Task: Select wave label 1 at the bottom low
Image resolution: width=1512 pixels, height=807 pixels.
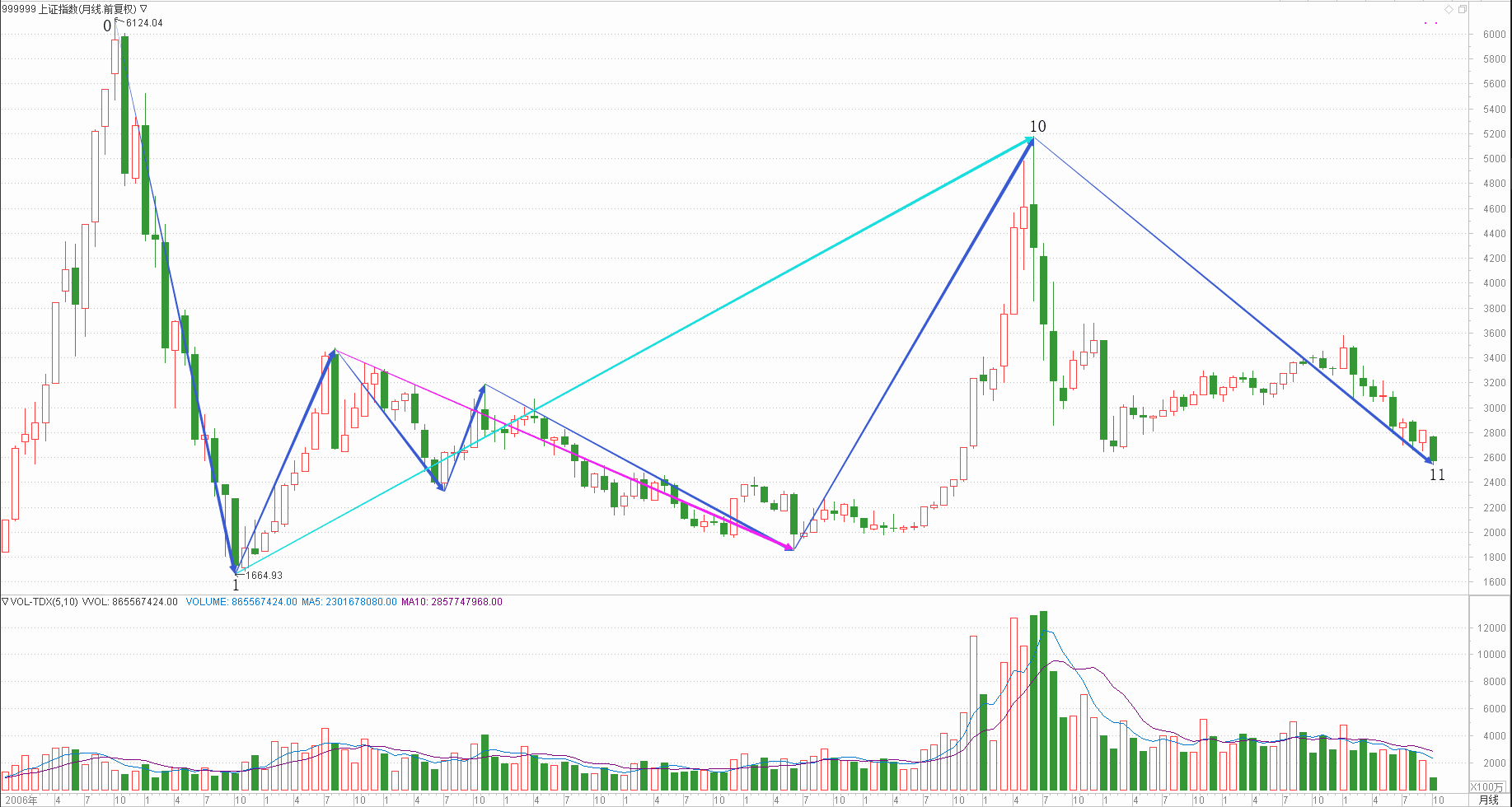Action: (236, 585)
